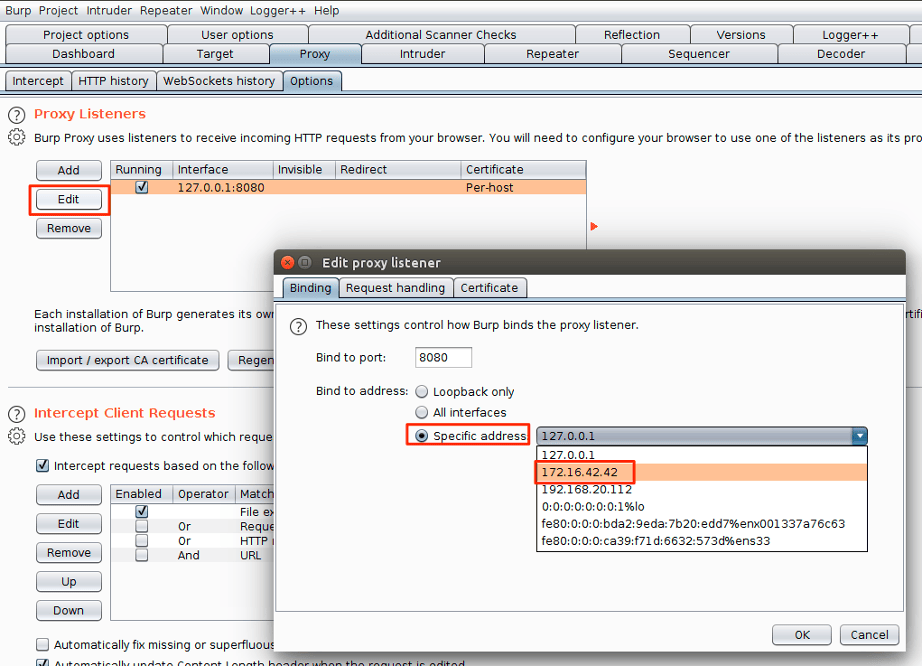Open the bind address dropdown
The width and height of the screenshot is (922, 666).
click(859, 436)
